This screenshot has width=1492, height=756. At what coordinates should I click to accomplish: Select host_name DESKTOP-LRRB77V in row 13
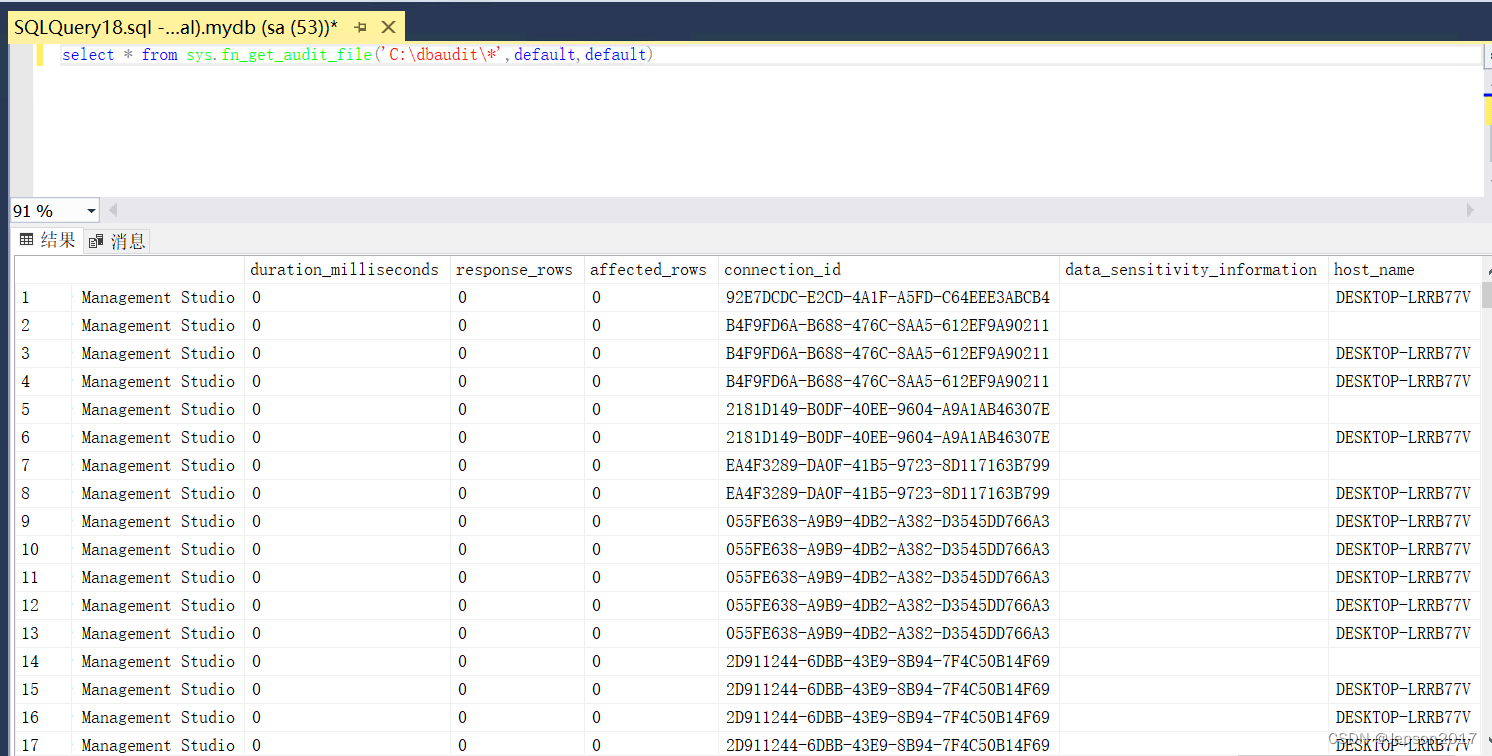click(x=1404, y=634)
